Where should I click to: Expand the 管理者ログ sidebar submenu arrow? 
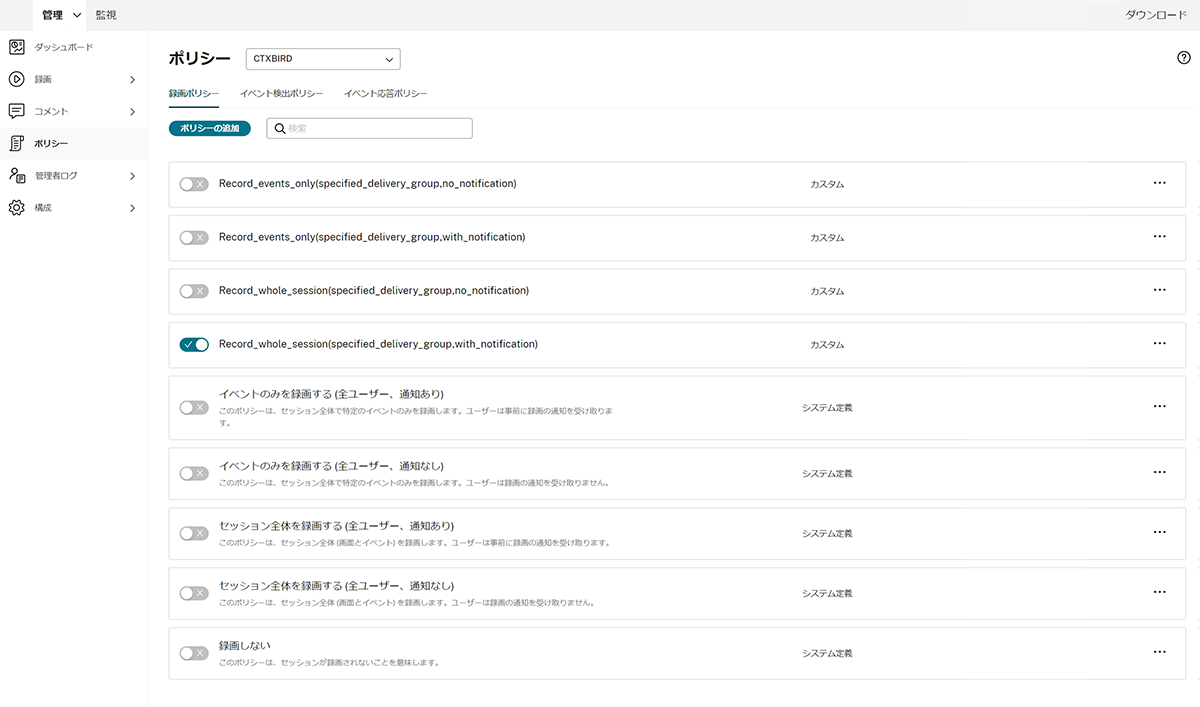[132, 176]
